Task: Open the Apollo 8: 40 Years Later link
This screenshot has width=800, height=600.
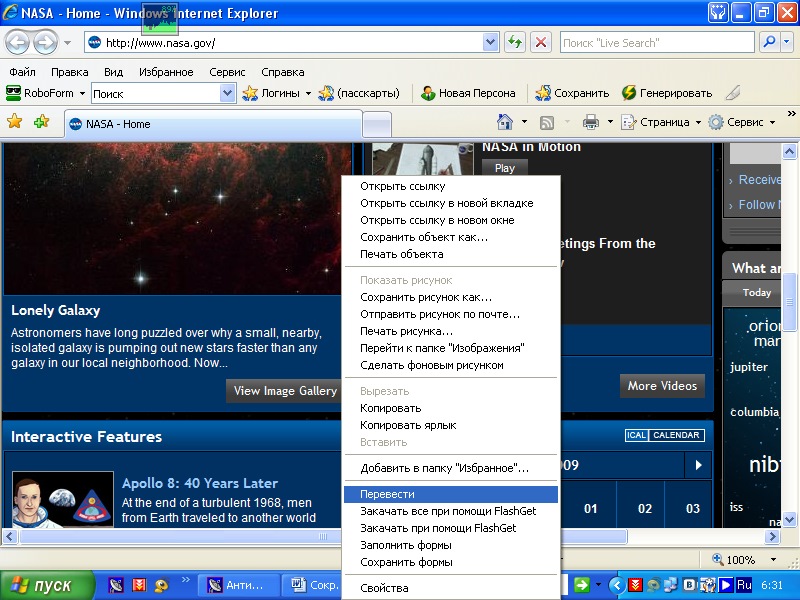Action: click(x=200, y=483)
